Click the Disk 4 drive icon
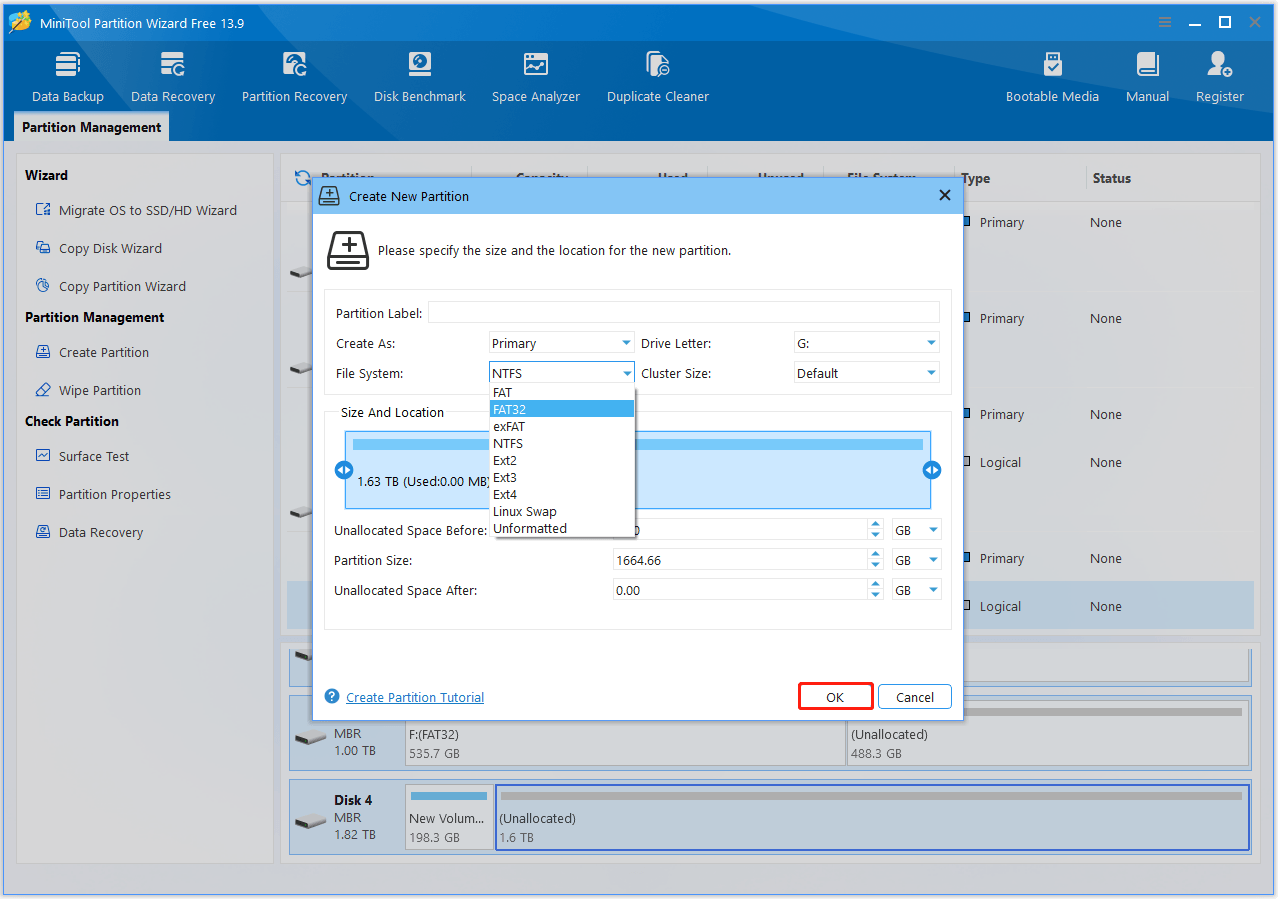Image resolution: width=1278 pixels, height=899 pixels. click(311, 820)
